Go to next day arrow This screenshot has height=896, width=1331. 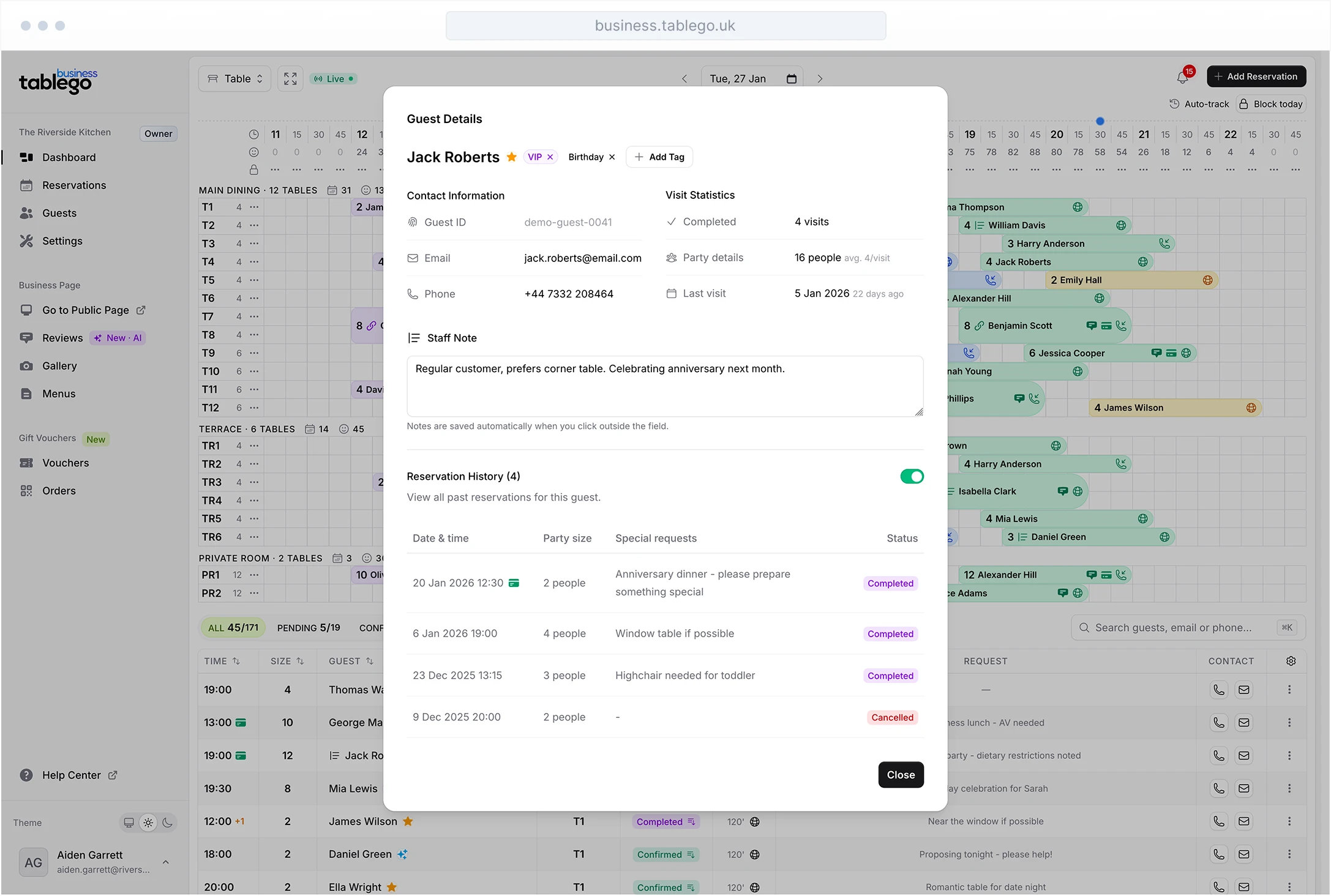pyautogui.click(x=820, y=79)
